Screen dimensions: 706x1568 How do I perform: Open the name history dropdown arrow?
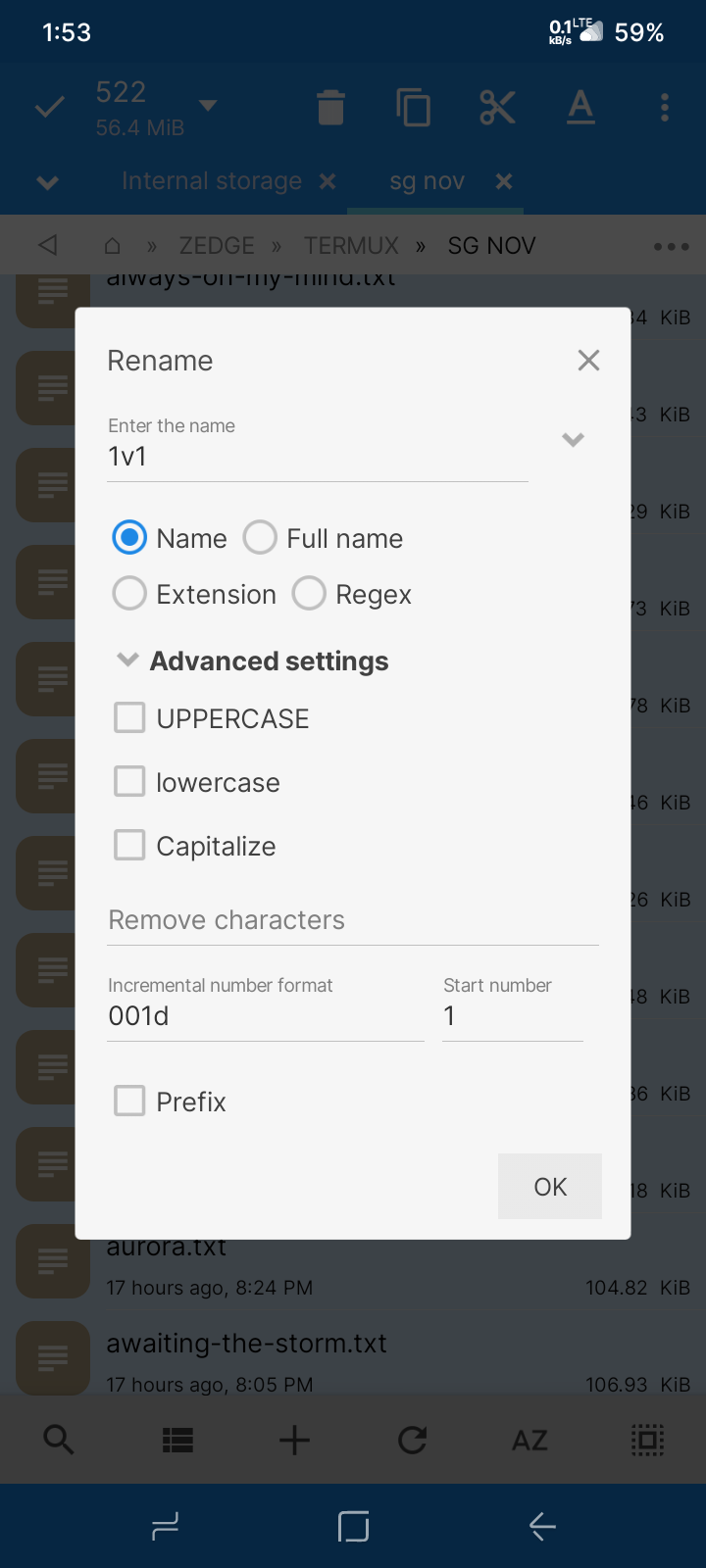pyautogui.click(x=573, y=440)
